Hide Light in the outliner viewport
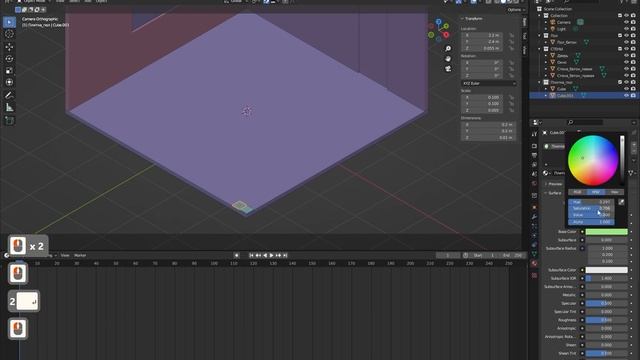The height and width of the screenshot is (360, 640). pos(626,29)
